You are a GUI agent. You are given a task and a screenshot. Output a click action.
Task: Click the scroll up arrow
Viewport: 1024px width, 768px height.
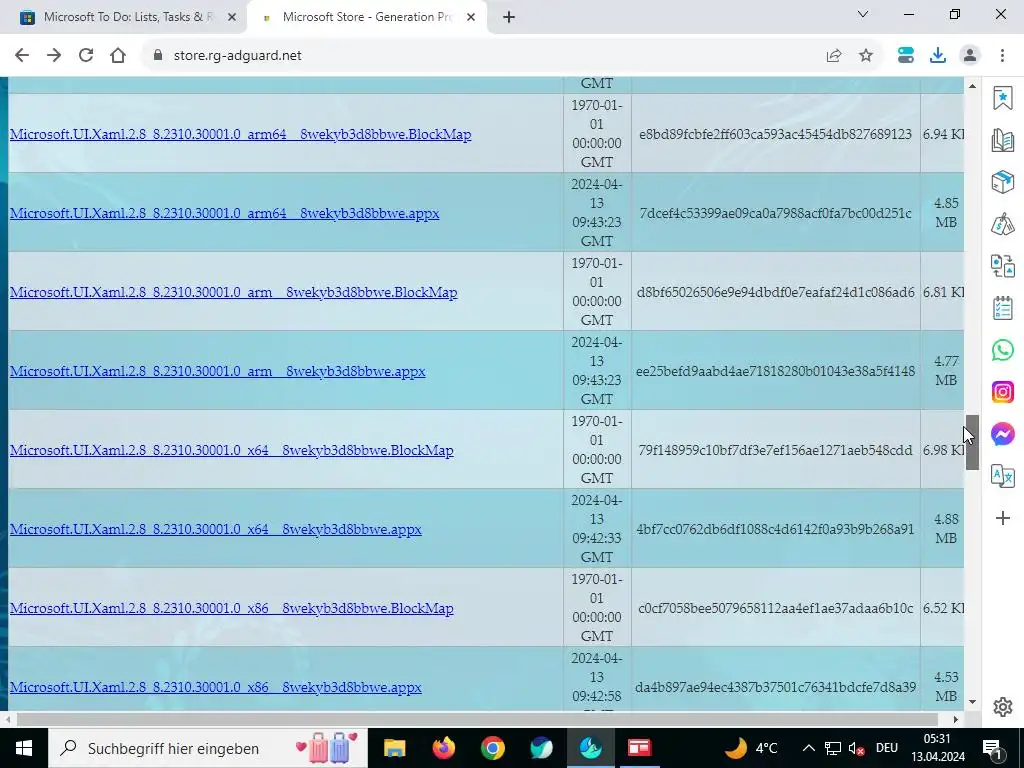[x=972, y=86]
